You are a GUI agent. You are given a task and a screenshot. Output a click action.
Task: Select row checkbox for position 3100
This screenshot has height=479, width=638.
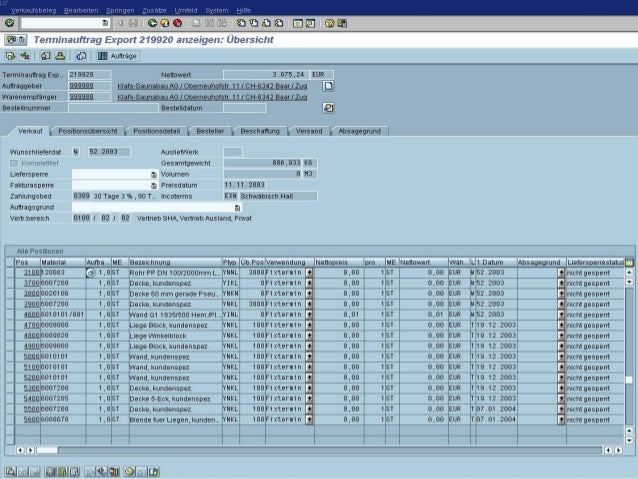[9, 272]
